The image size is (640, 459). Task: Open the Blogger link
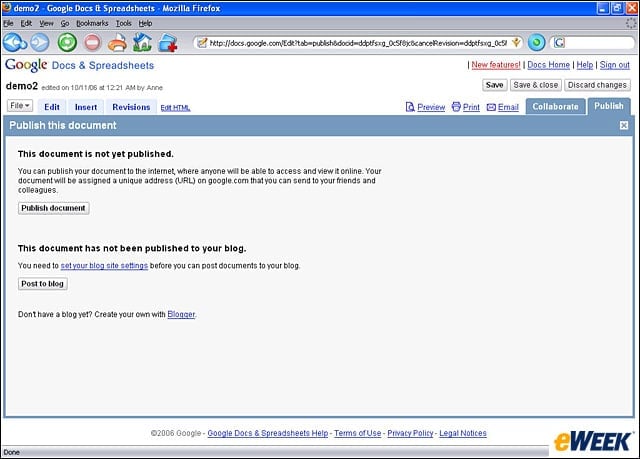181,314
